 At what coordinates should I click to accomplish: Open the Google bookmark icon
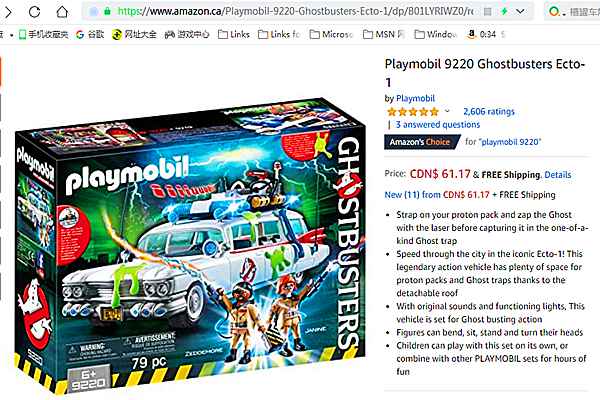(80, 34)
